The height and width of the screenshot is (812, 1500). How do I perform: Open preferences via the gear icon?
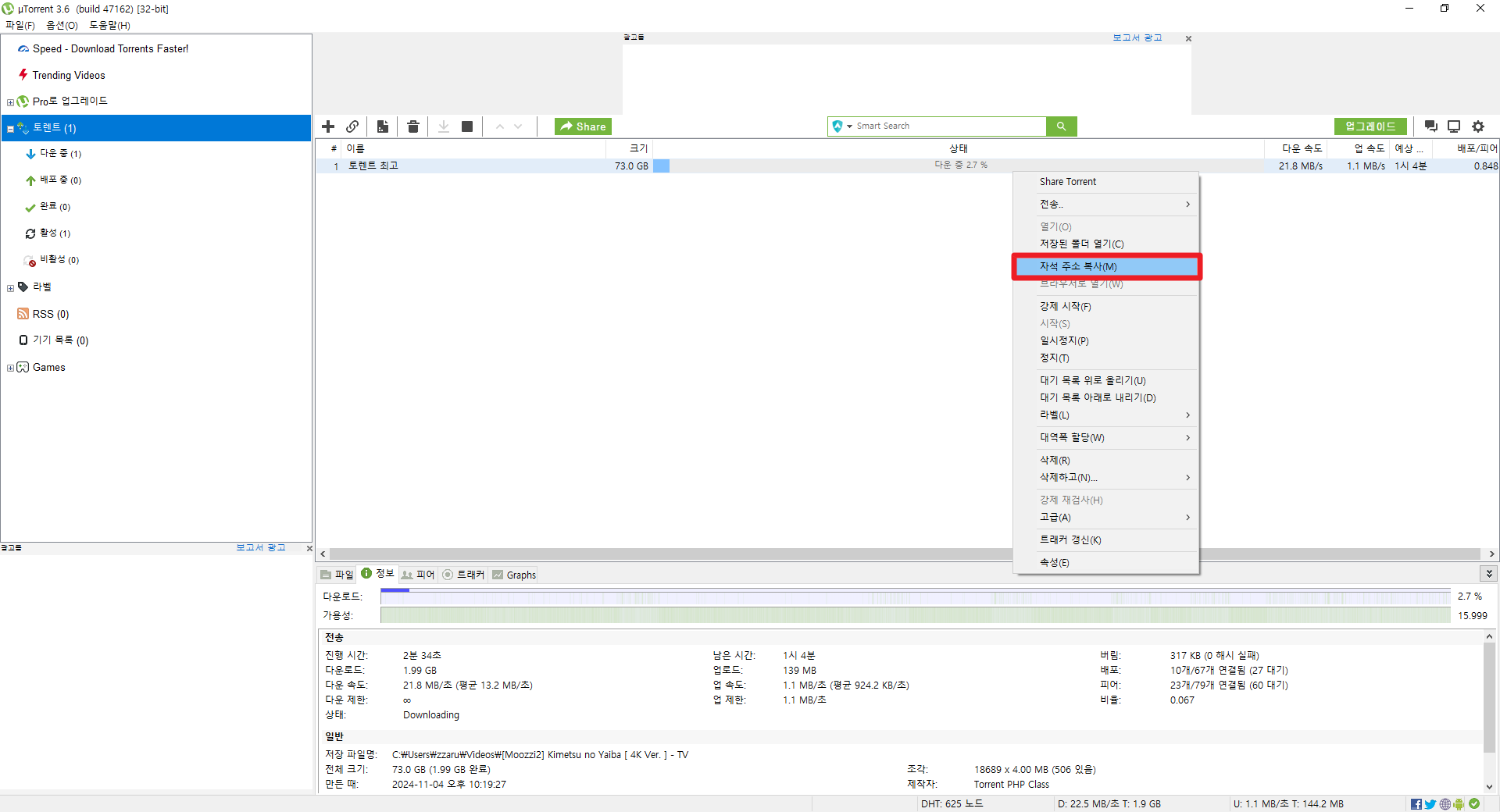click(1478, 126)
